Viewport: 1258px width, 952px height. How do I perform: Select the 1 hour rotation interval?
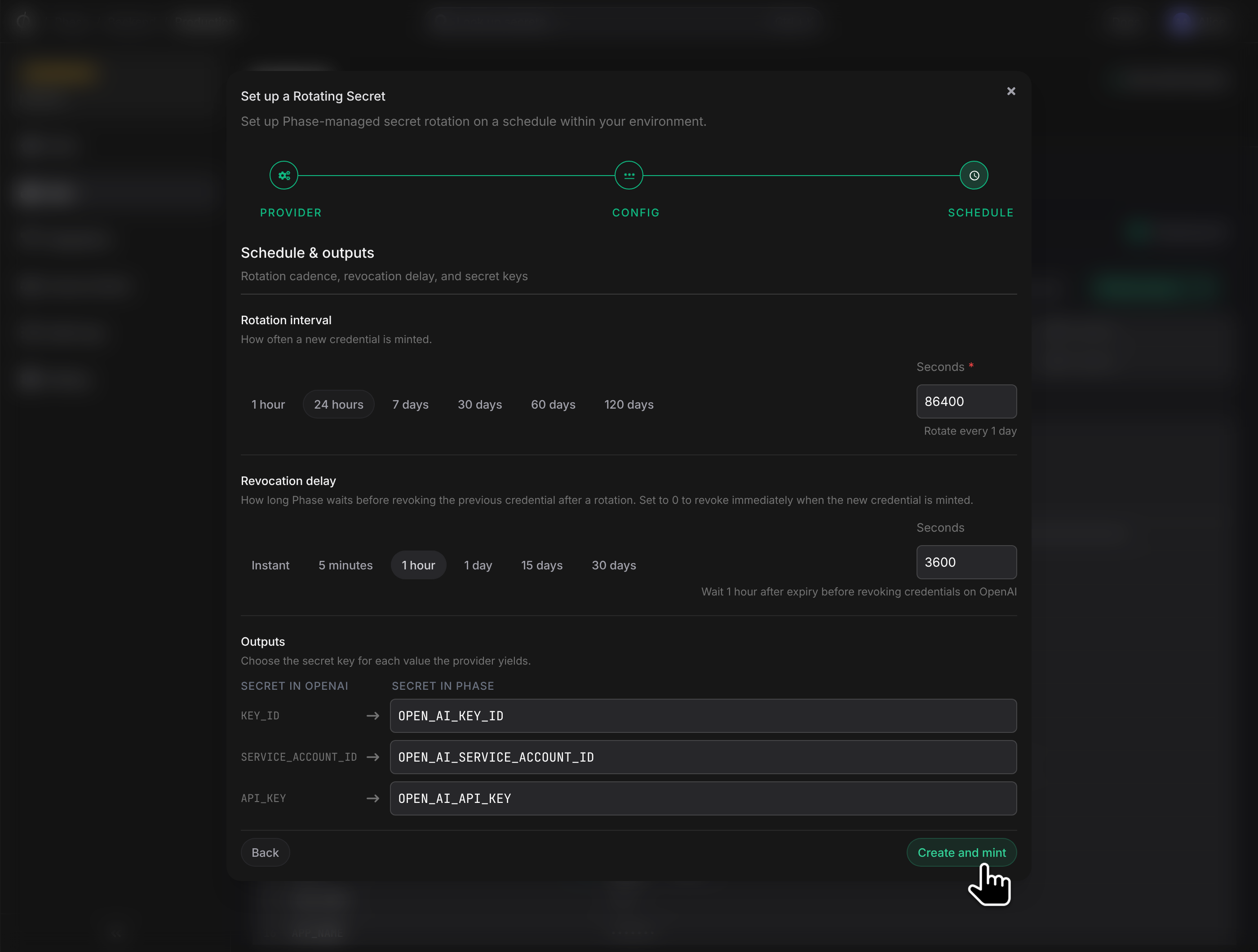click(268, 404)
